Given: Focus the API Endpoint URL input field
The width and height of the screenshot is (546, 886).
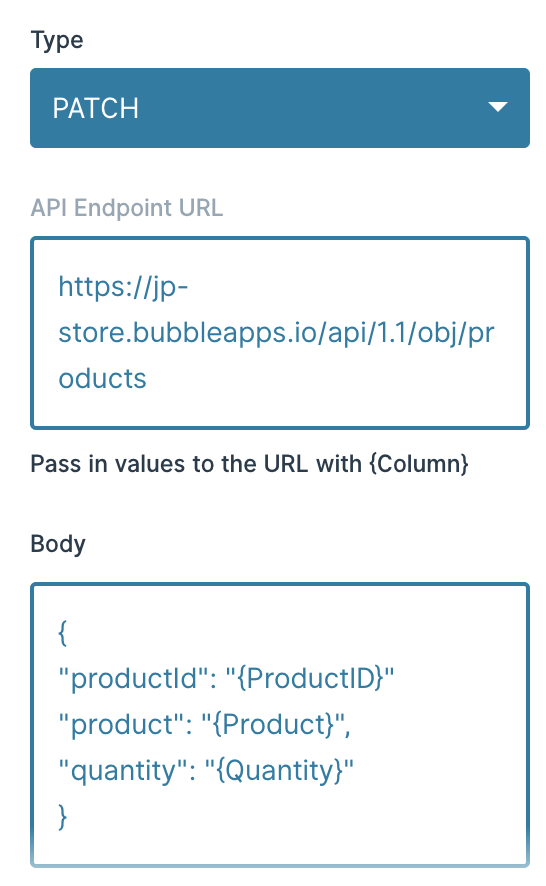Looking at the screenshot, I should (x=280, y=333).
